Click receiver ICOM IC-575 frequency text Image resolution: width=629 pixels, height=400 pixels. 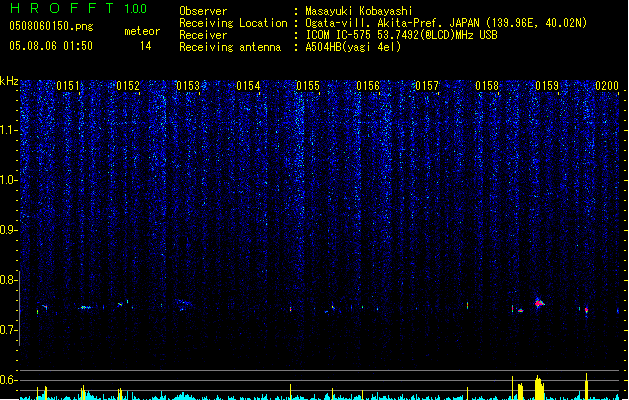point(402,35)
